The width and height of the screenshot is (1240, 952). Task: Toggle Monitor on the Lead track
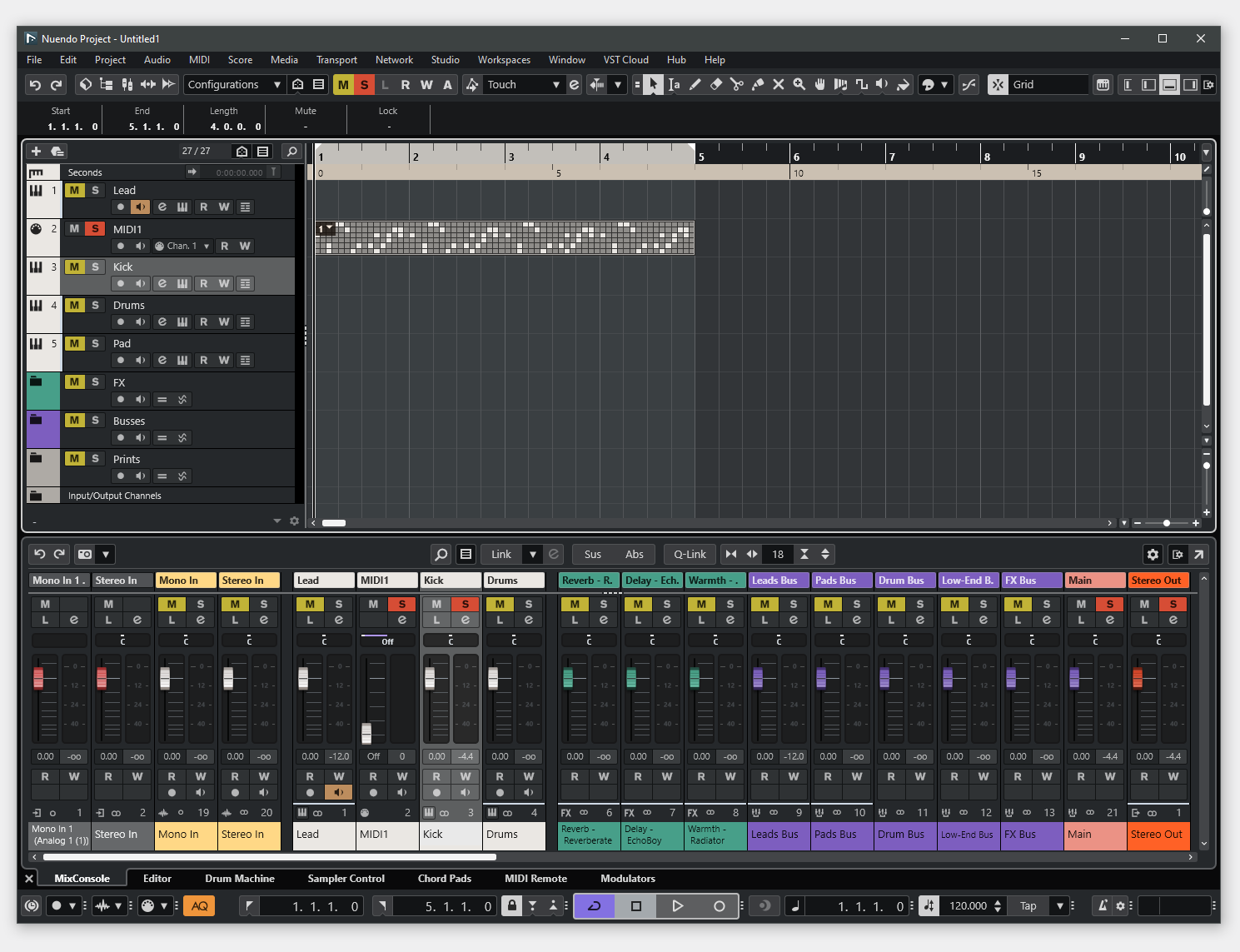(x=141, y=207)
